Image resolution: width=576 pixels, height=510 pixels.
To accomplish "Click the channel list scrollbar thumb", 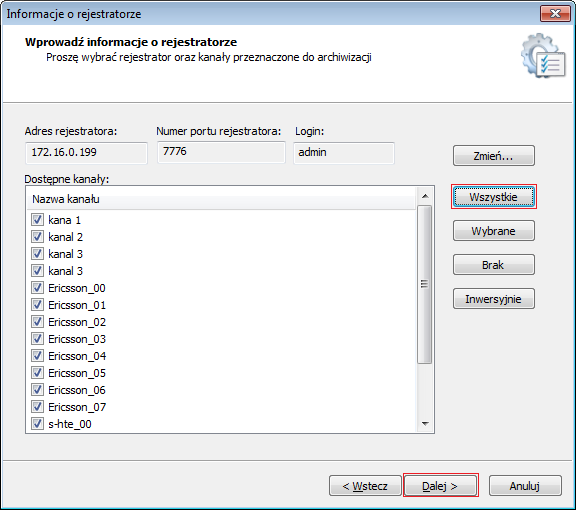I will click(425, 284).
